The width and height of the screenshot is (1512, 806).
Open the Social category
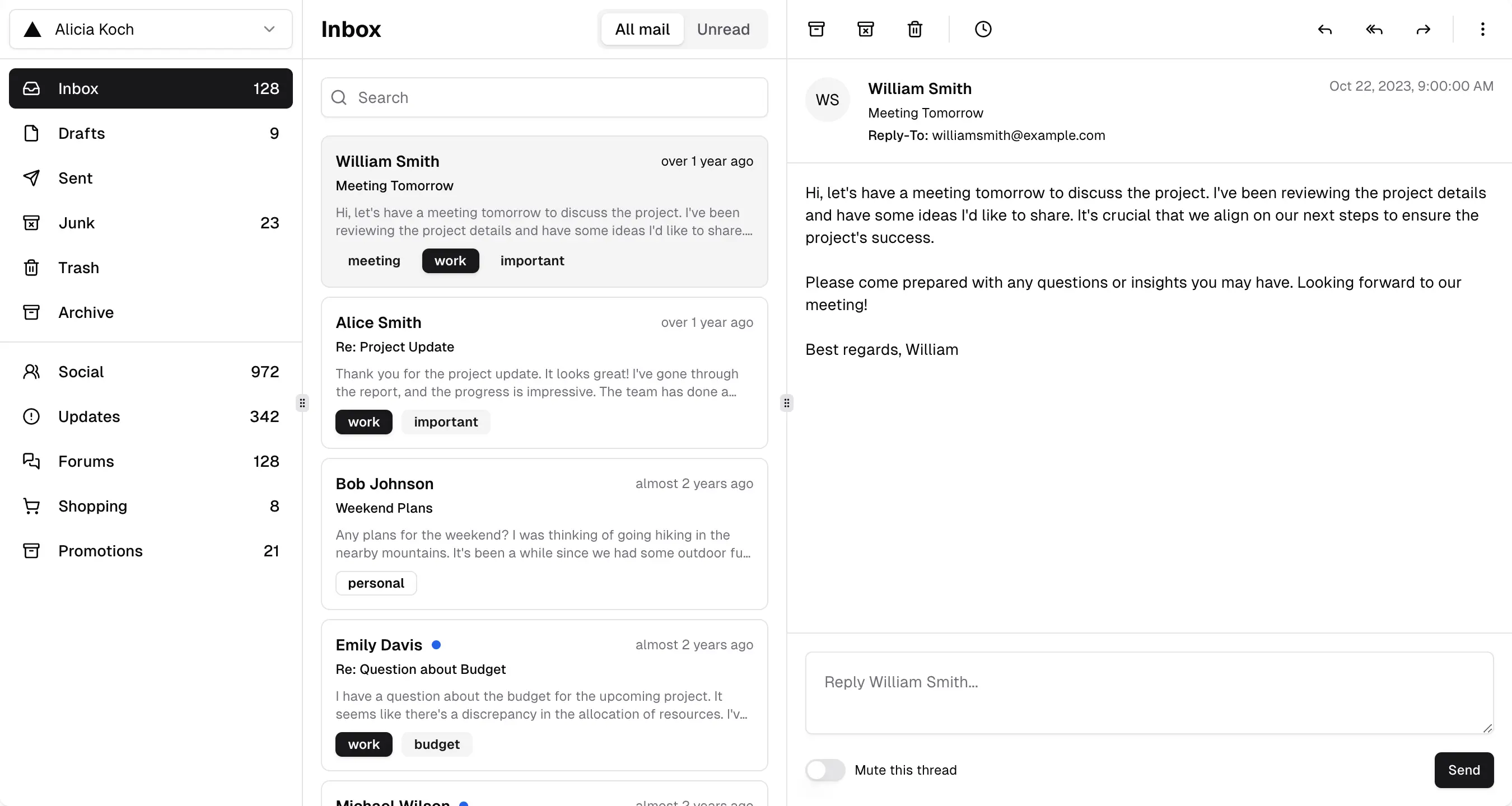[81, 372]
